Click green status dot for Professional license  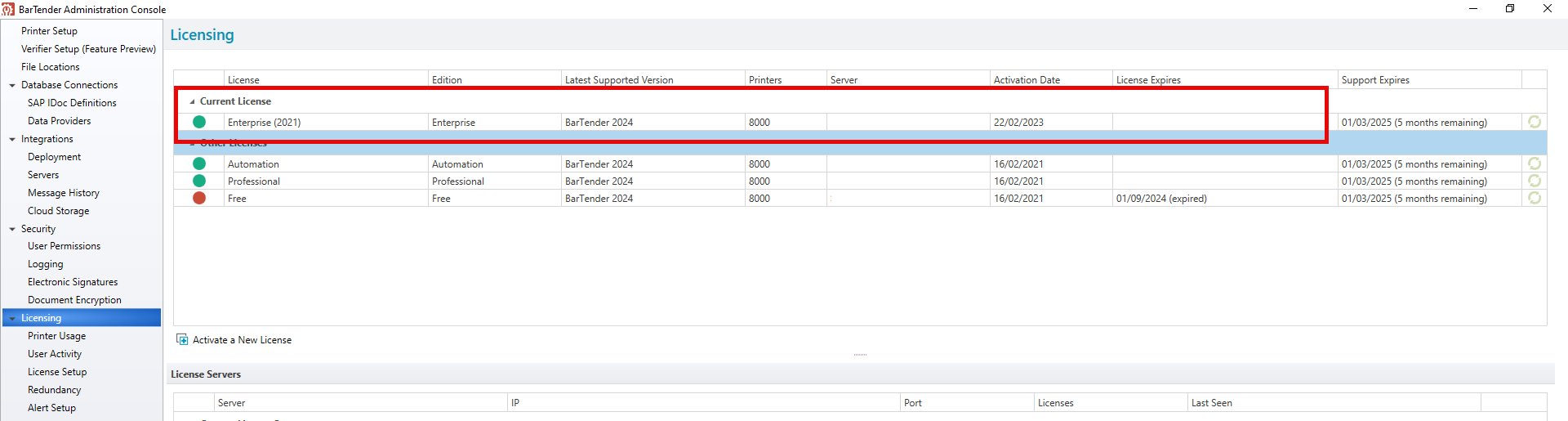[199, 181]
